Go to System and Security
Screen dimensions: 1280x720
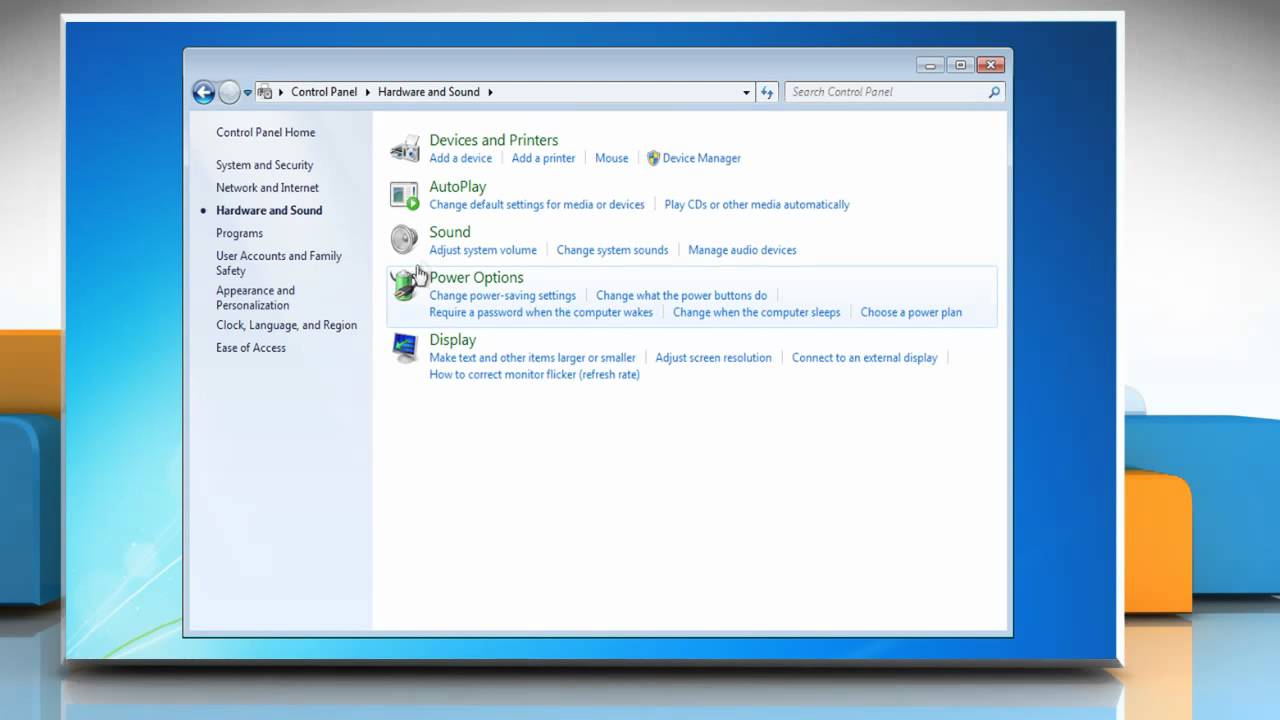[x=264, y=165]
